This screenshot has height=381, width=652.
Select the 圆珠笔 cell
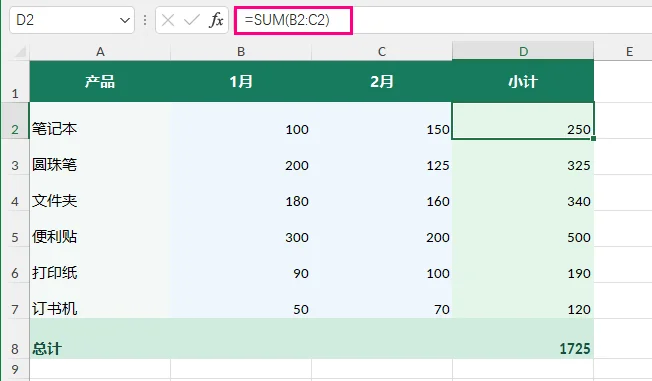pyautogui.click(x=100, y=157)
